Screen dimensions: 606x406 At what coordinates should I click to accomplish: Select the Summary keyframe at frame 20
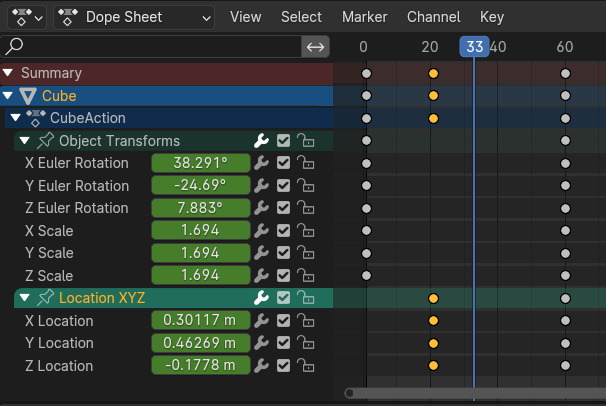pos(433,73)
